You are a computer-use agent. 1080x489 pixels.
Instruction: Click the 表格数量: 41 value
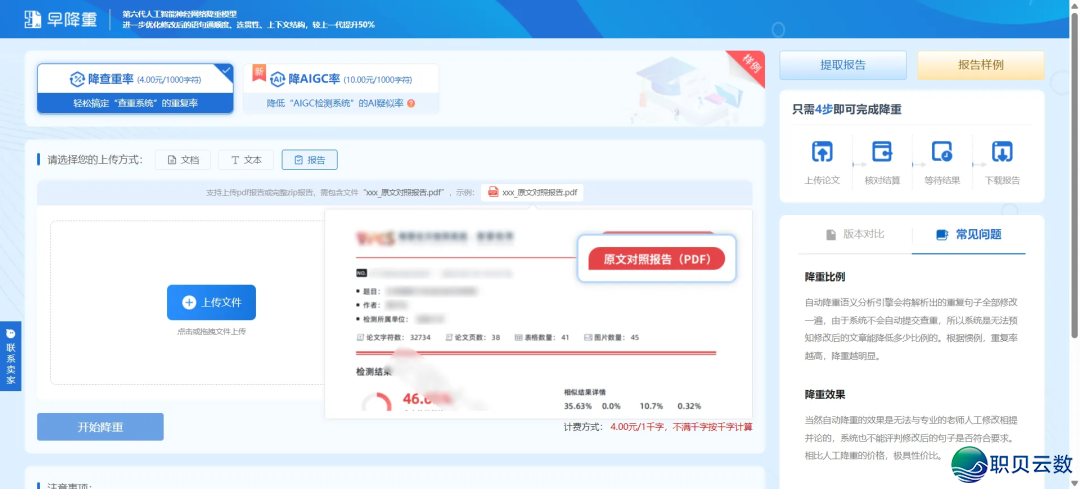pyautogui.click(x=542, y=337)
